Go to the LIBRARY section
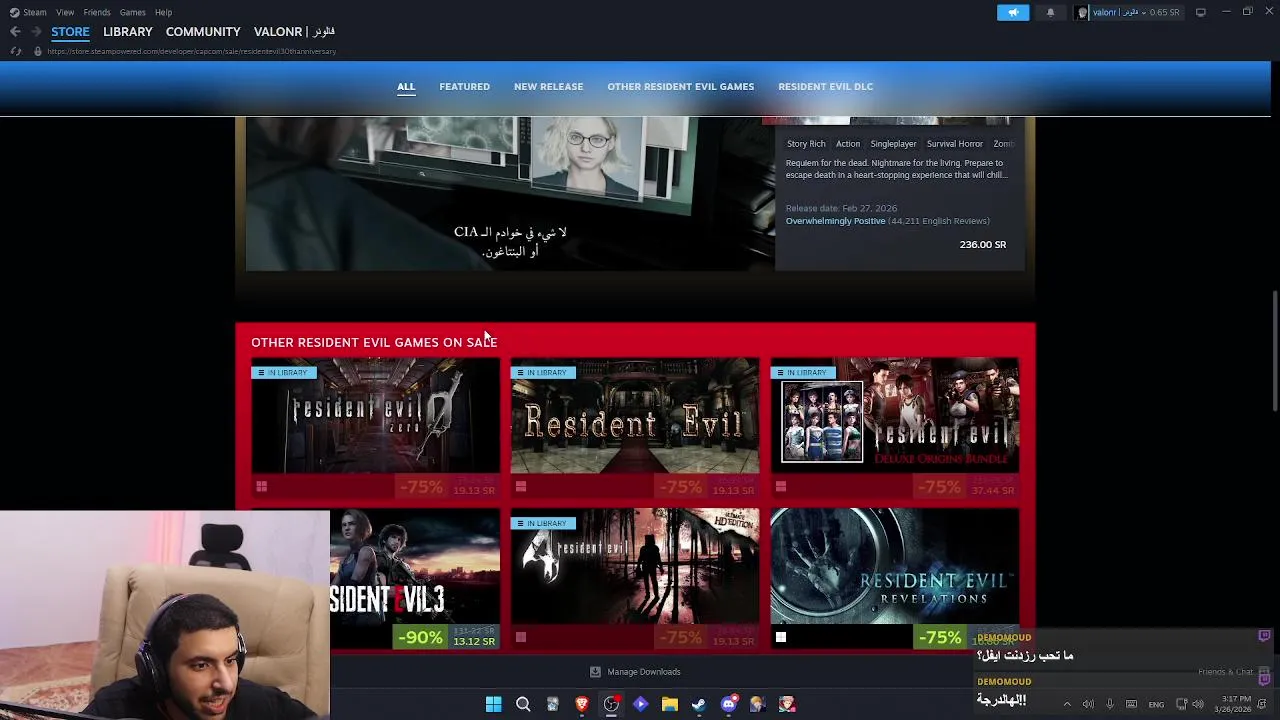This screenshot has width=1280, height=720. (128, 32)
